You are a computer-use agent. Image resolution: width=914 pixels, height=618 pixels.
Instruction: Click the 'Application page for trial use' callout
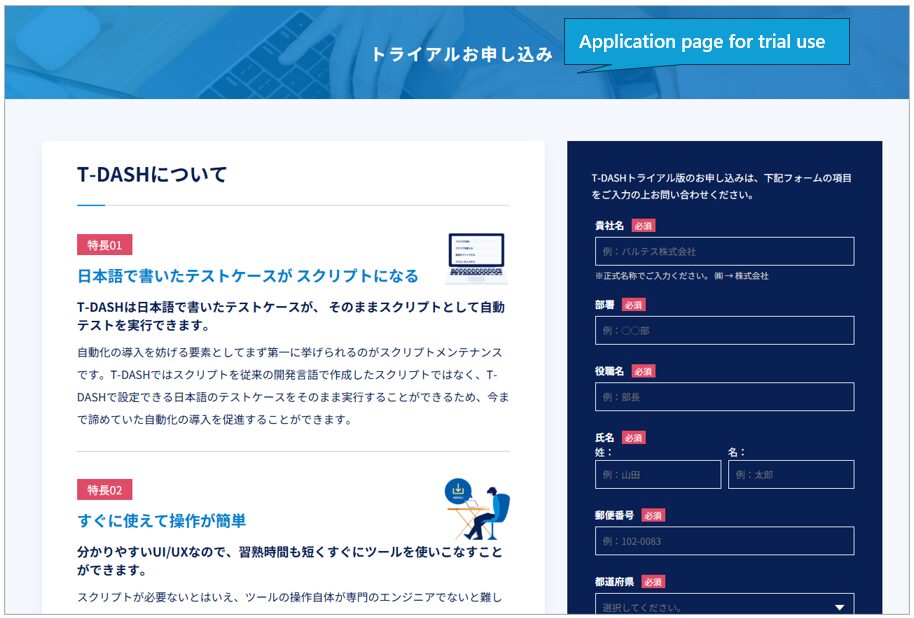[702, 42]
